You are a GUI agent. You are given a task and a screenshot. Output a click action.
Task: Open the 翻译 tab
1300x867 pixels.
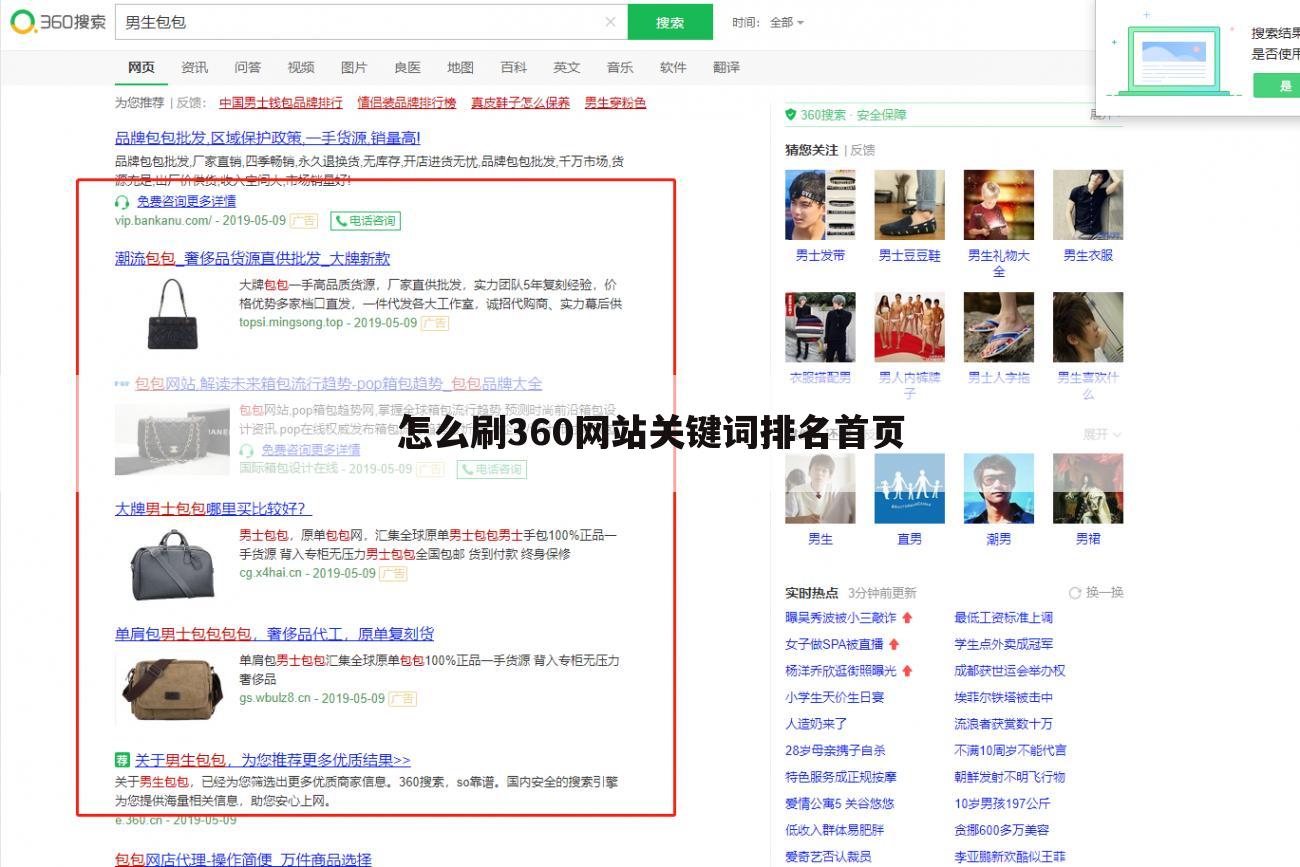[x=726, y=67]
